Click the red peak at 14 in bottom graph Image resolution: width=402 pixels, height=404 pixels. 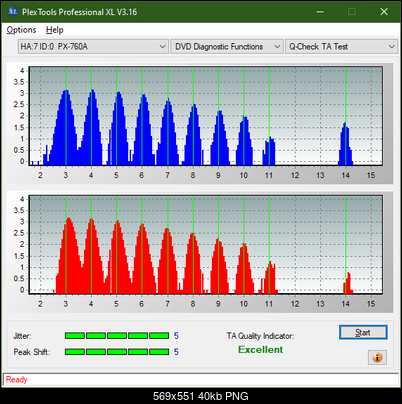[348, 283]
